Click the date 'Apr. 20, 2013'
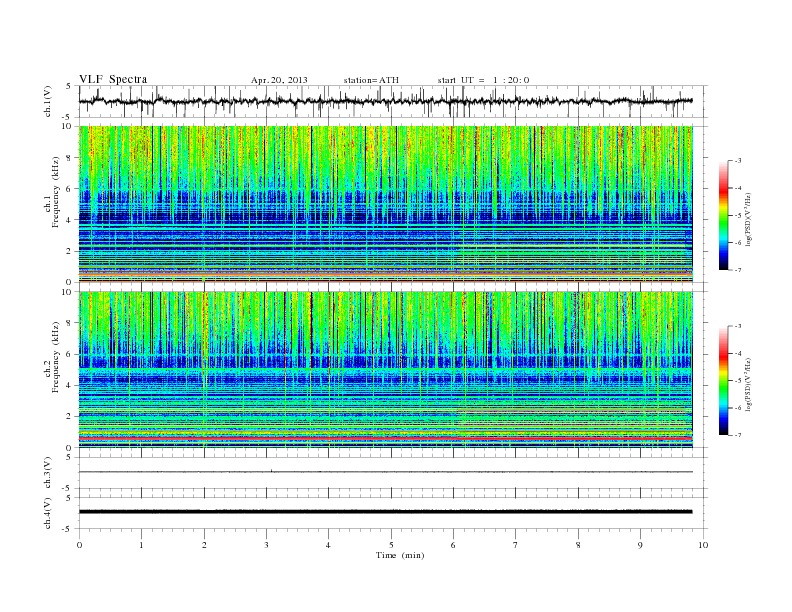The height and width of the screenshot is (612, 792). point(279,80)
